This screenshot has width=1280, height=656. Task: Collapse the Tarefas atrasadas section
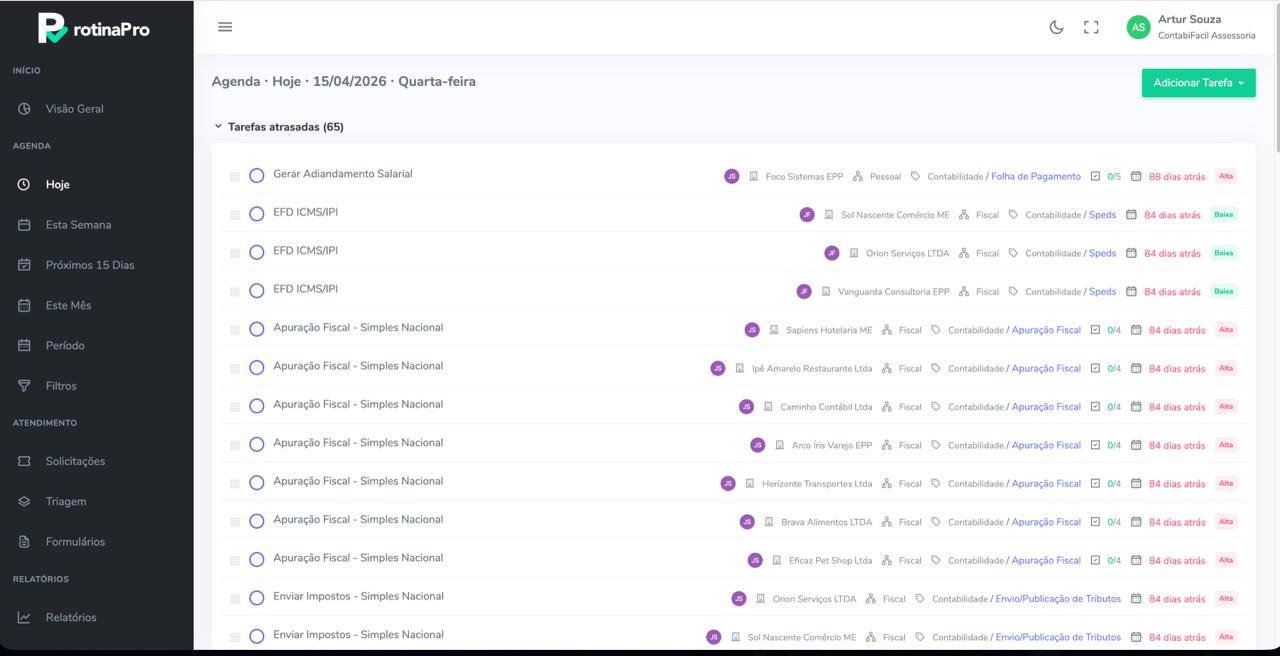tap(218, 127)
